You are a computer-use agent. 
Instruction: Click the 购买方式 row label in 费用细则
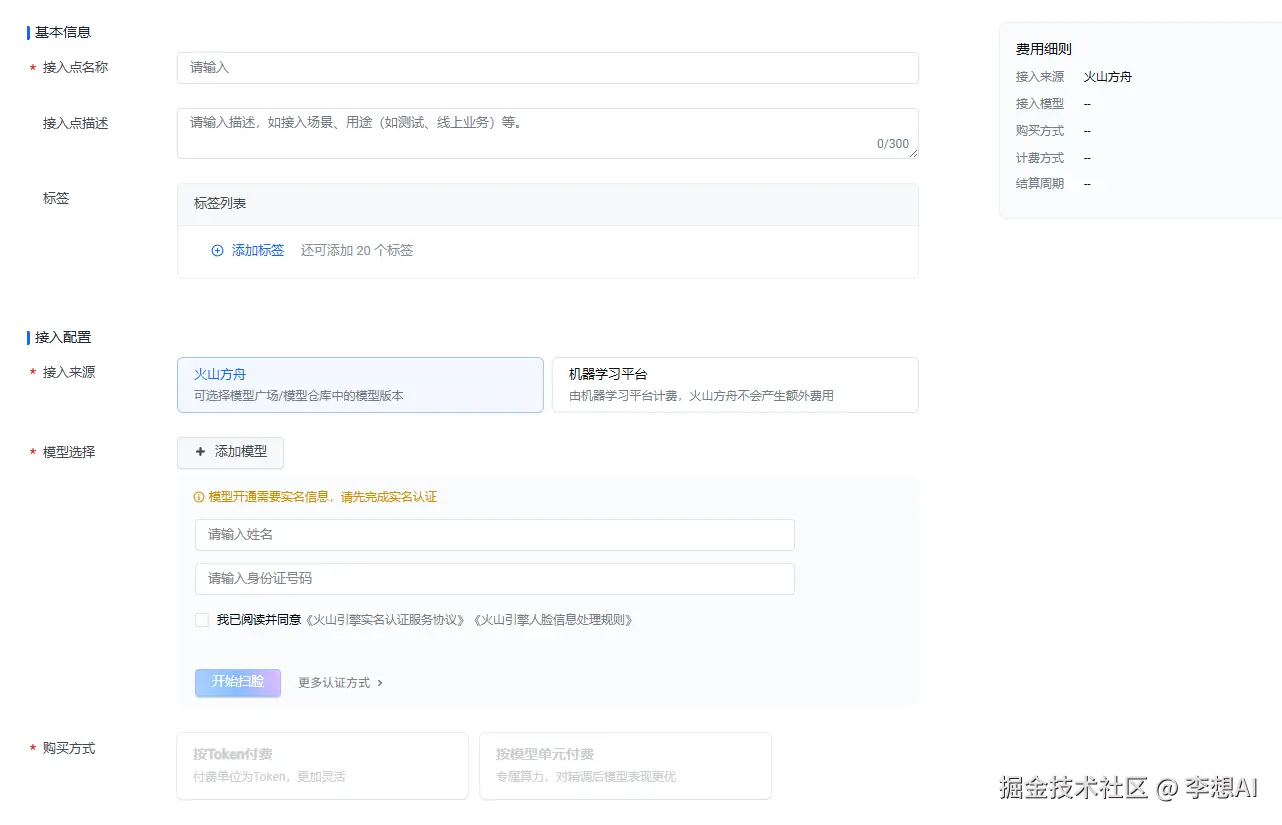pyautogui.click(x=1040, y=131)
